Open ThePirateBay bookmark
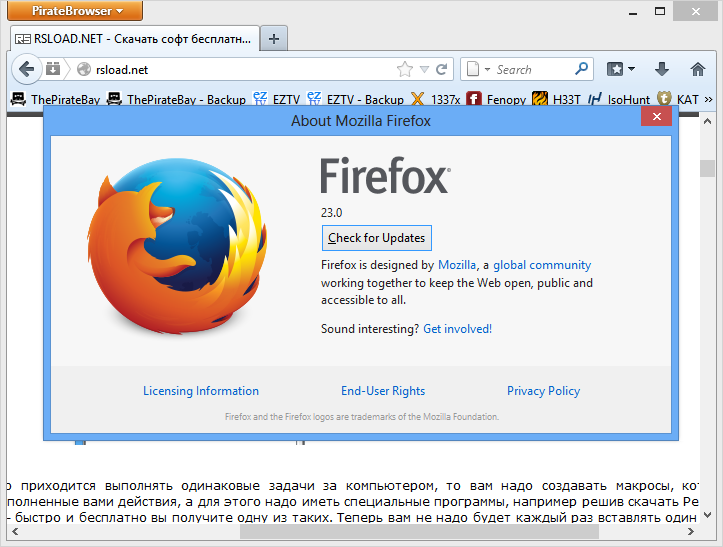723x547 pixels. coord(55,99)
